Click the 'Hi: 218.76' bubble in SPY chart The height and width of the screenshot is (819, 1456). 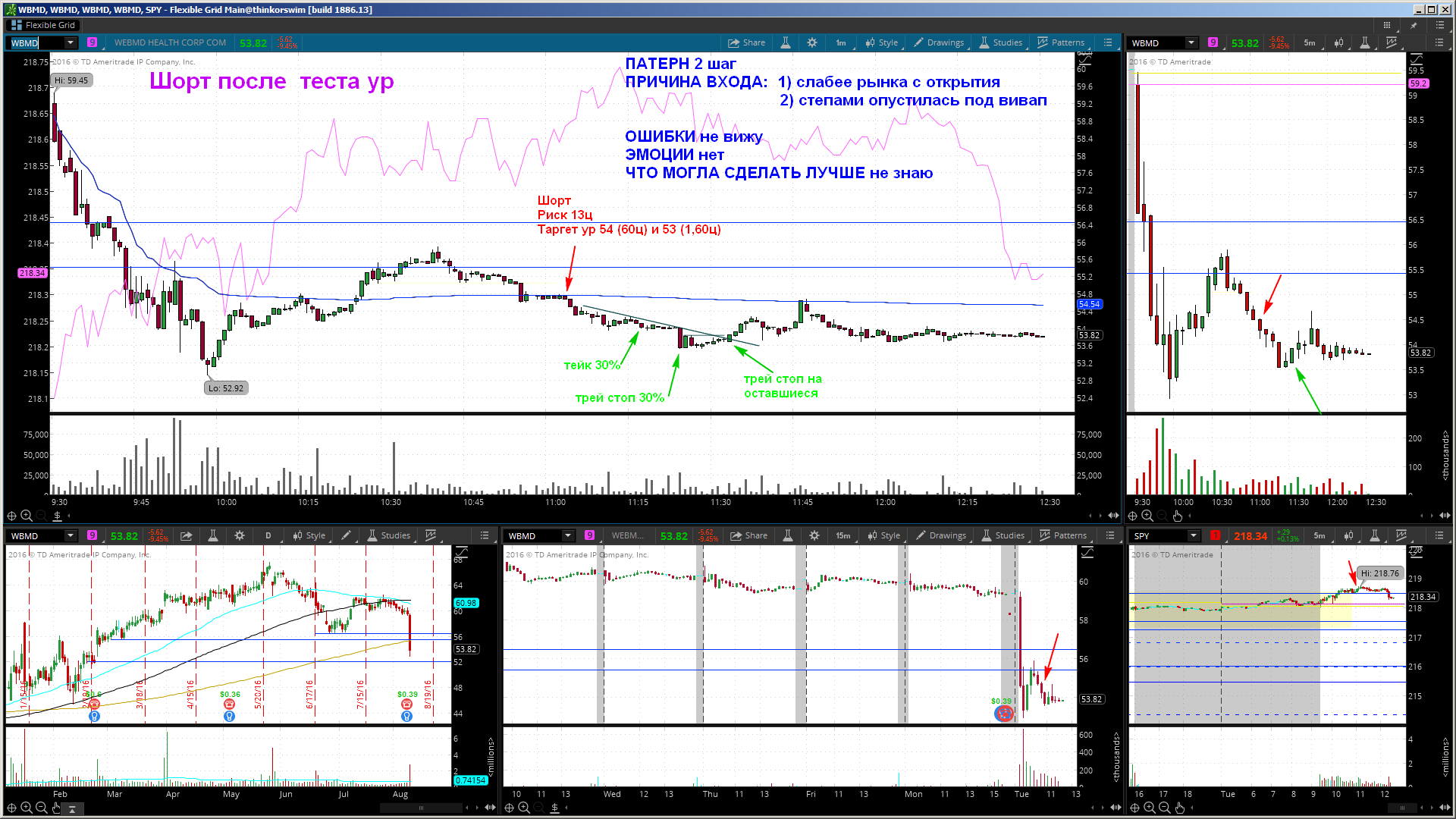point(1379,573)
